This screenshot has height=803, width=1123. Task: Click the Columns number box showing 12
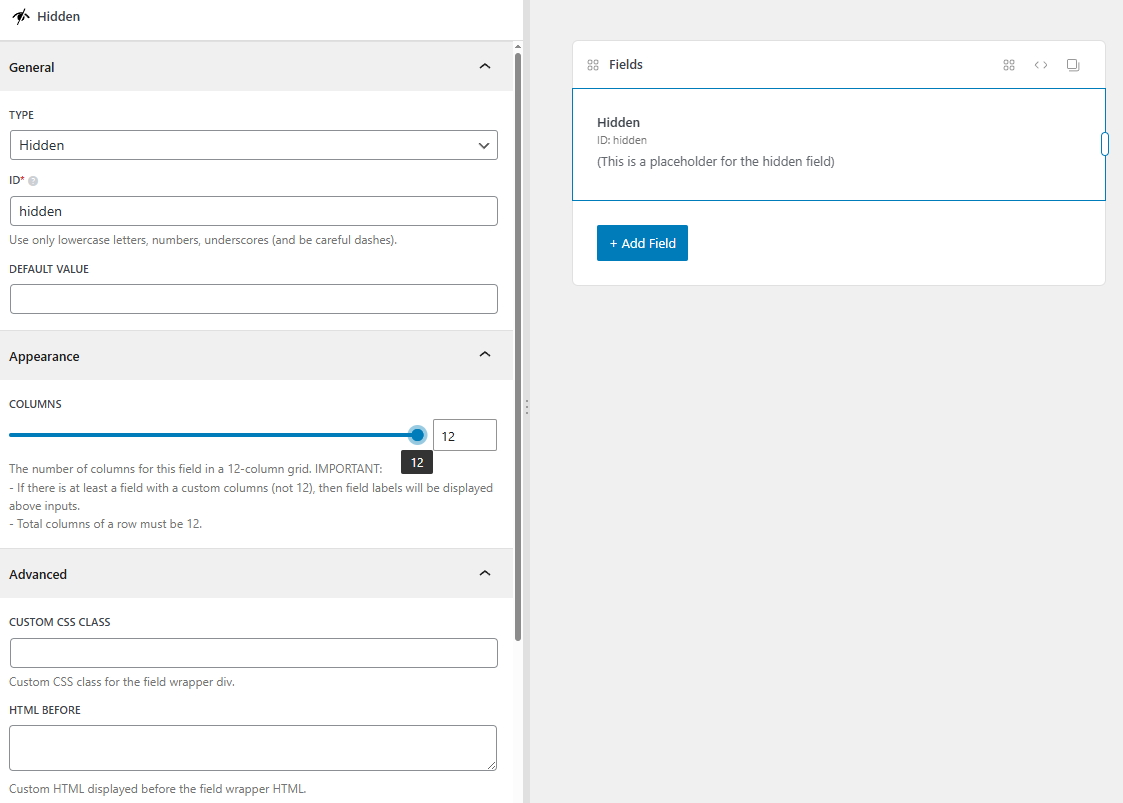464,435
